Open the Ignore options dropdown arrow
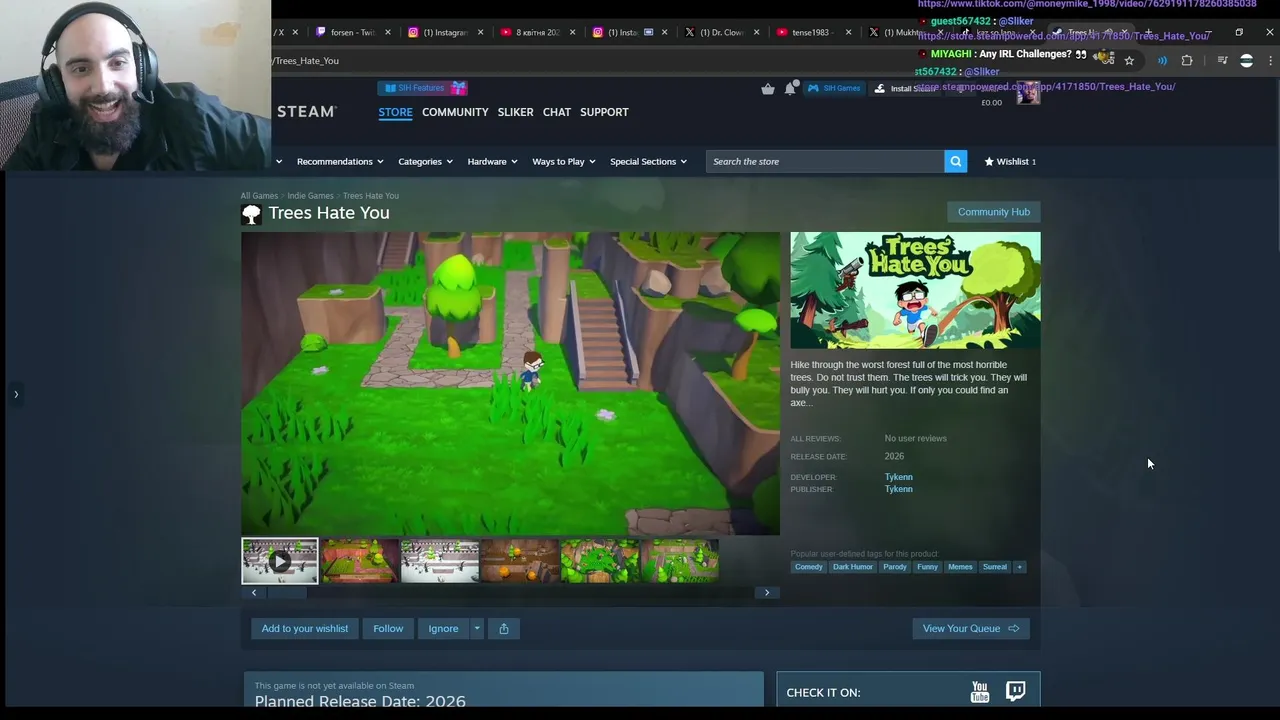Image resolution: width=1280 pixels, height=720 pixels. tap(477, 628)
